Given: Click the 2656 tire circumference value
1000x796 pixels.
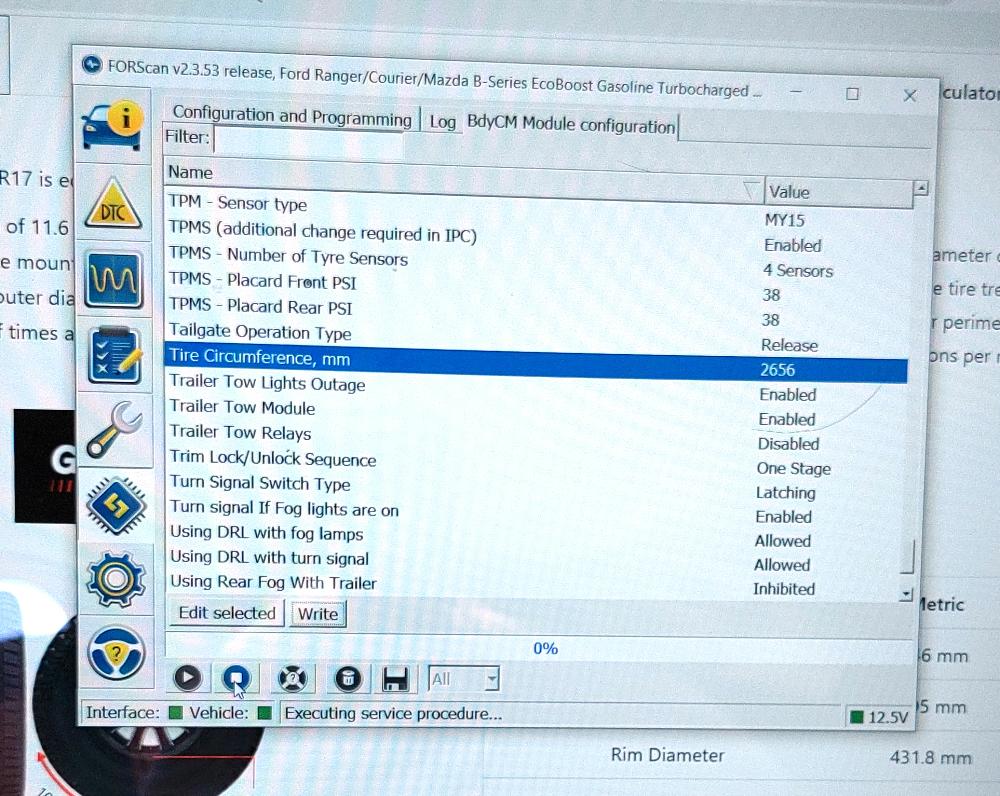Looking at the screenshot, I should (x=778, y=370).
